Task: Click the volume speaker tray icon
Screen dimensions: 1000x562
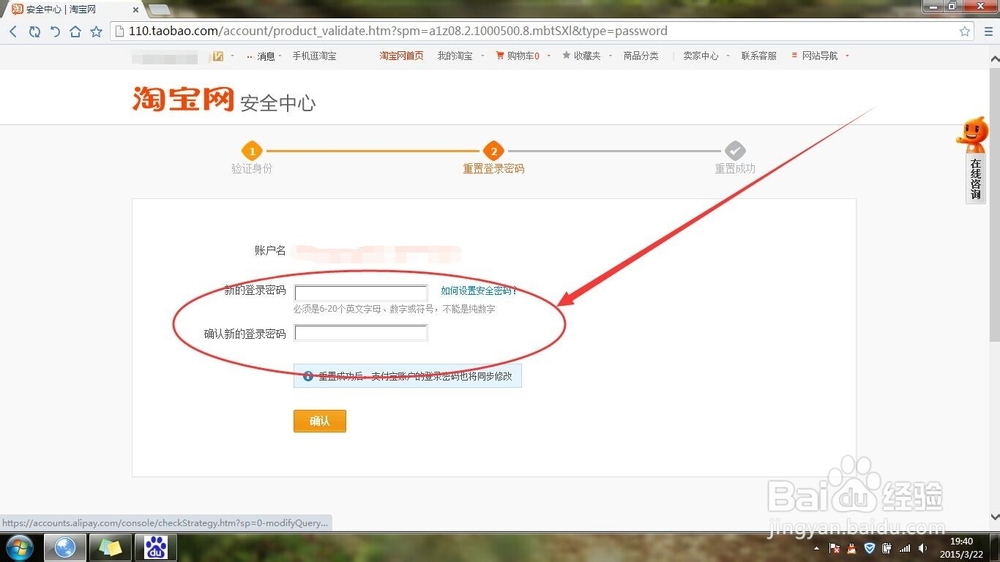Action: click(x=922, y=549)
